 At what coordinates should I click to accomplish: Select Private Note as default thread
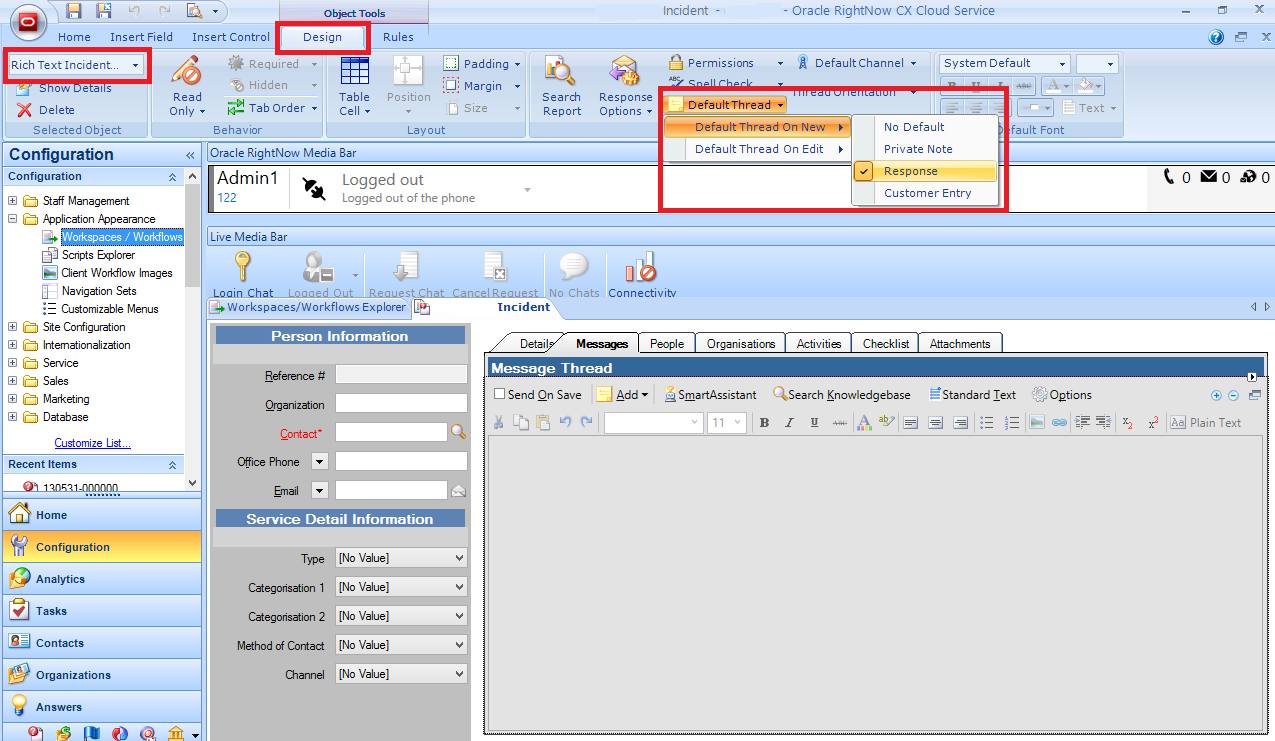click(918, 149)
